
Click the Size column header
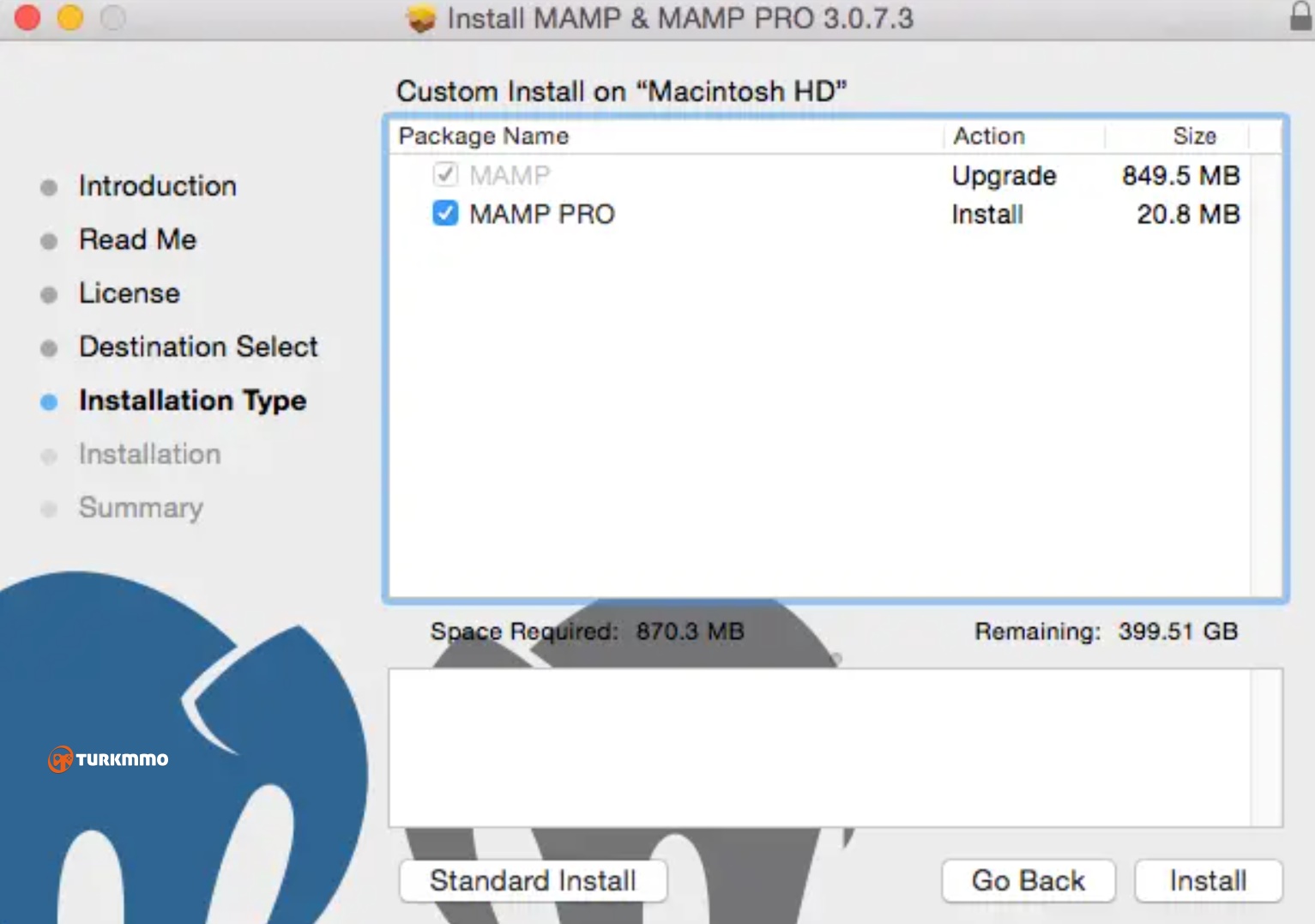click(x=1194, y=136)
